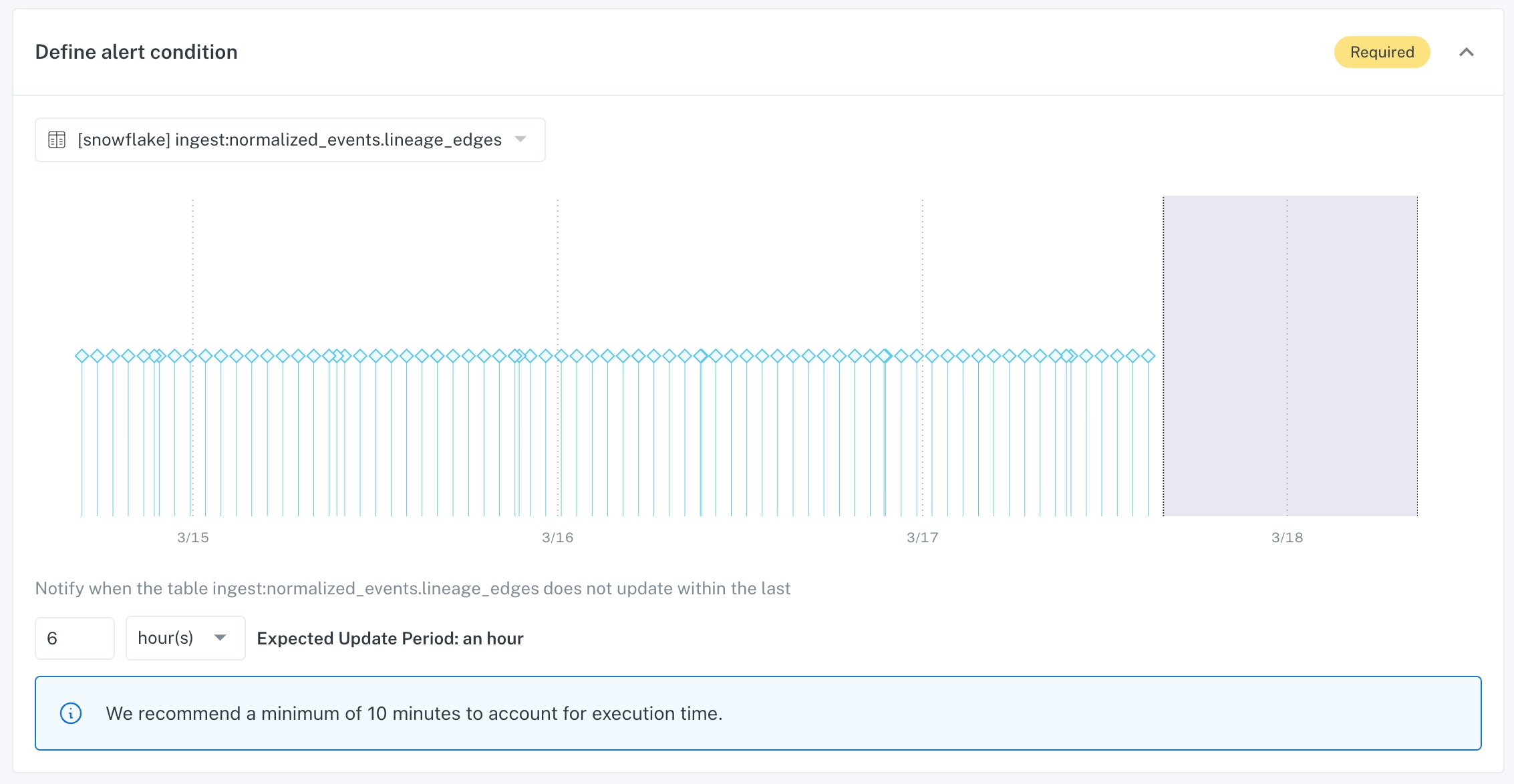Click the yellow Required badge
Viewport: 1514px width, 784px height.
point(1382,52)
